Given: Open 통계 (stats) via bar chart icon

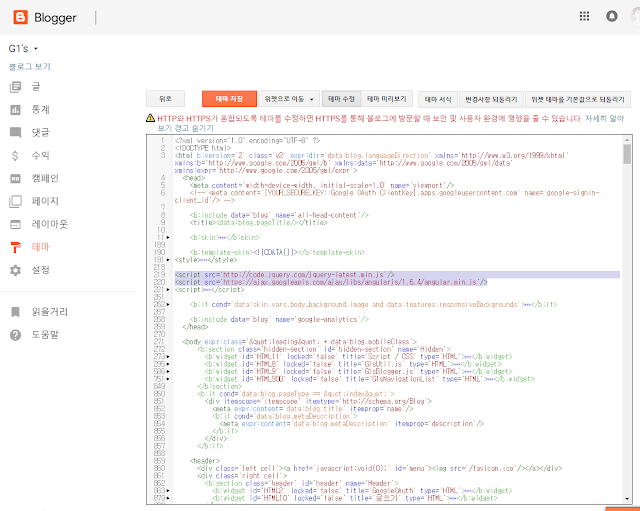Looking at the screenshot, I should point(16,109).
